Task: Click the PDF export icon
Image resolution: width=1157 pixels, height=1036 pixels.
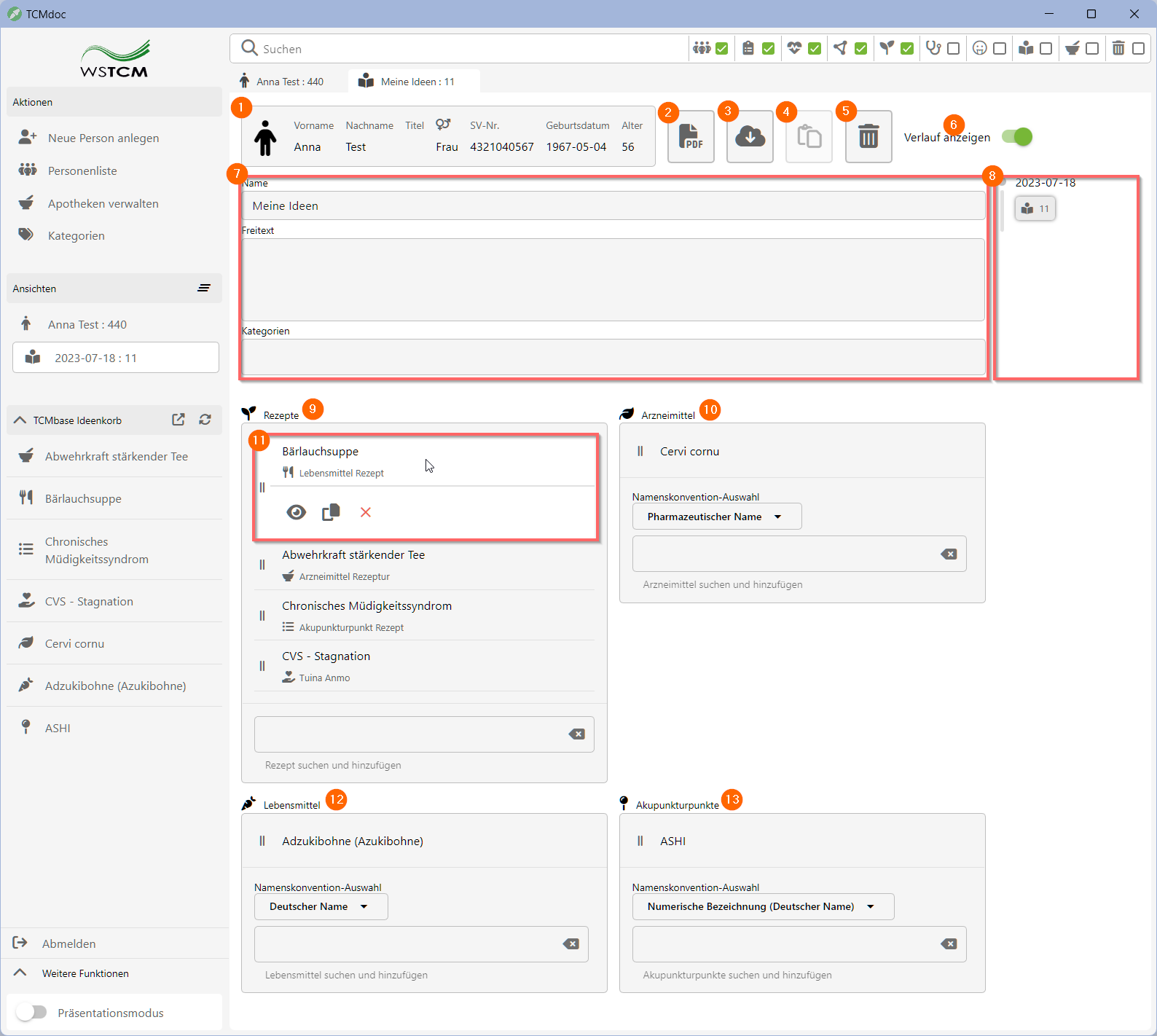Action: point(691,136)
